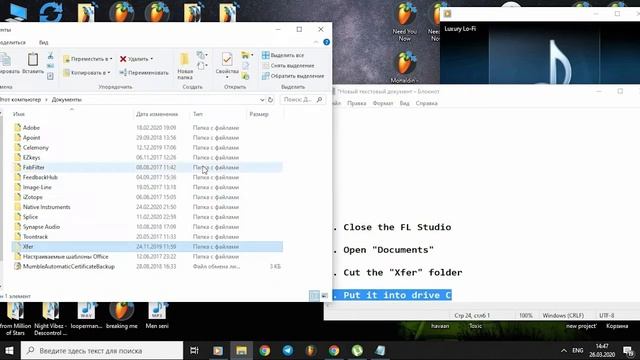The width and height of the screenshot is (640, 360).
Task: Sort by the 'Дата изменения' column header
Action: pyautogui.click(x=157, y=114)
